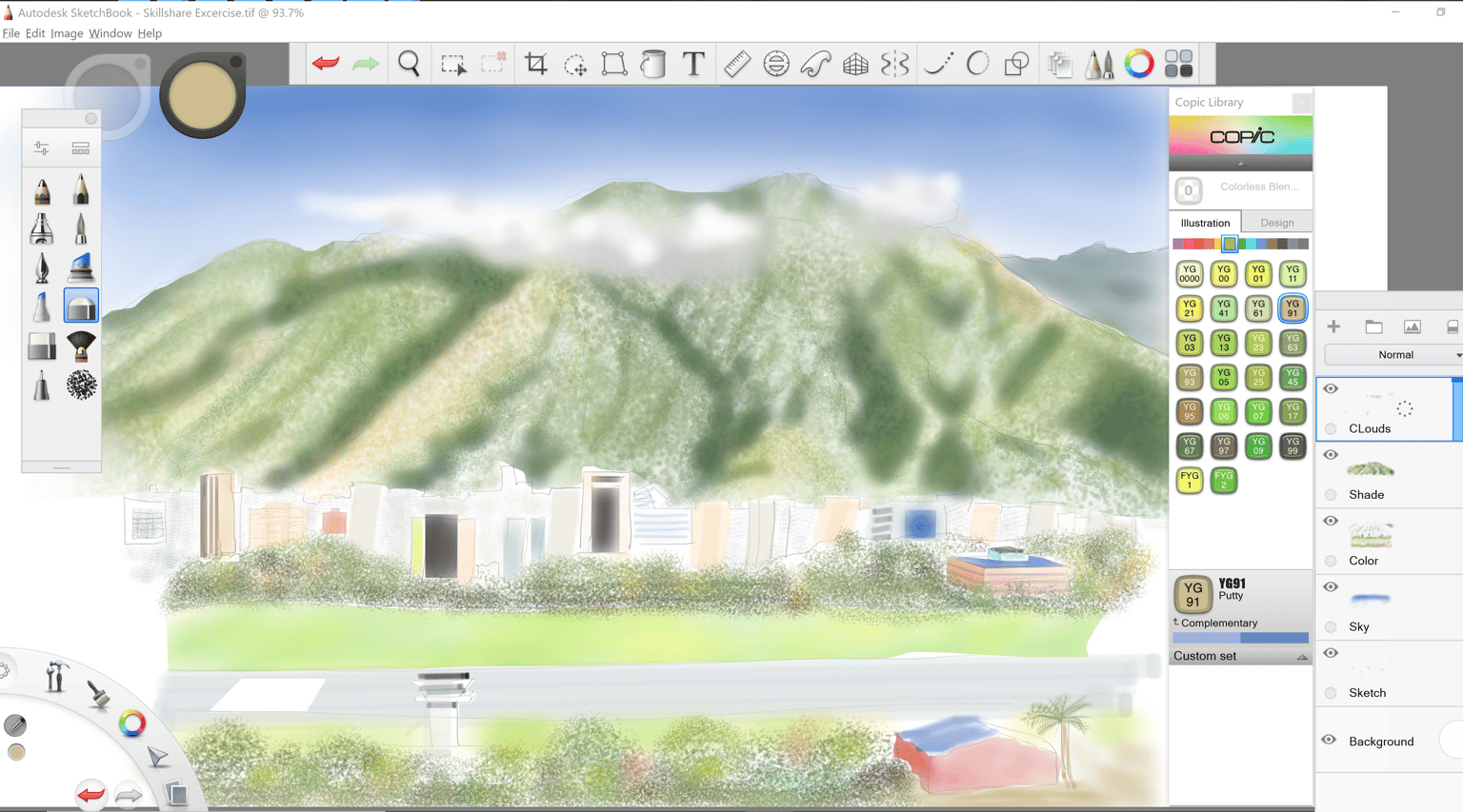Pick Copic color FYG2
1463x812 pixels.
click(x=1224, y=480)
